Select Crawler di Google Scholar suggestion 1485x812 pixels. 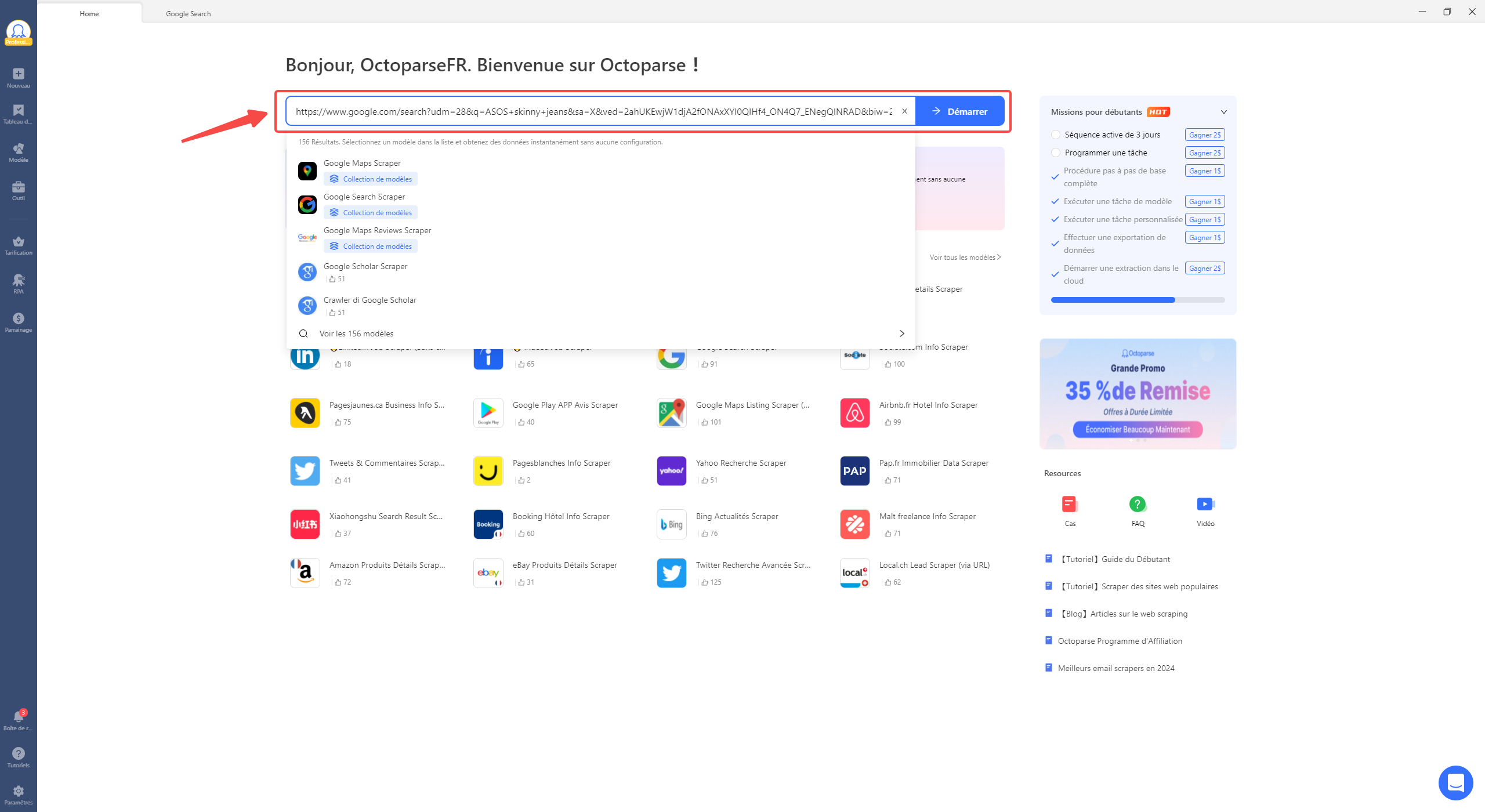[x=601, y=306]
